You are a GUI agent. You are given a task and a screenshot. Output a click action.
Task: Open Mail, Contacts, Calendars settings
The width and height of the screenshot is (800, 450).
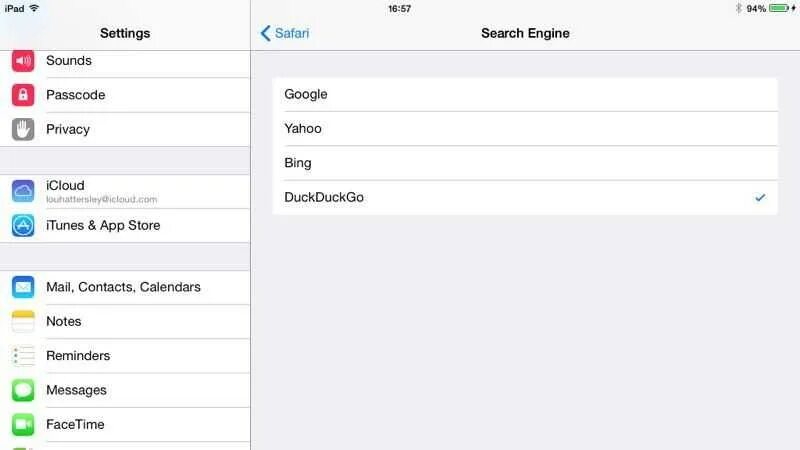123,287
